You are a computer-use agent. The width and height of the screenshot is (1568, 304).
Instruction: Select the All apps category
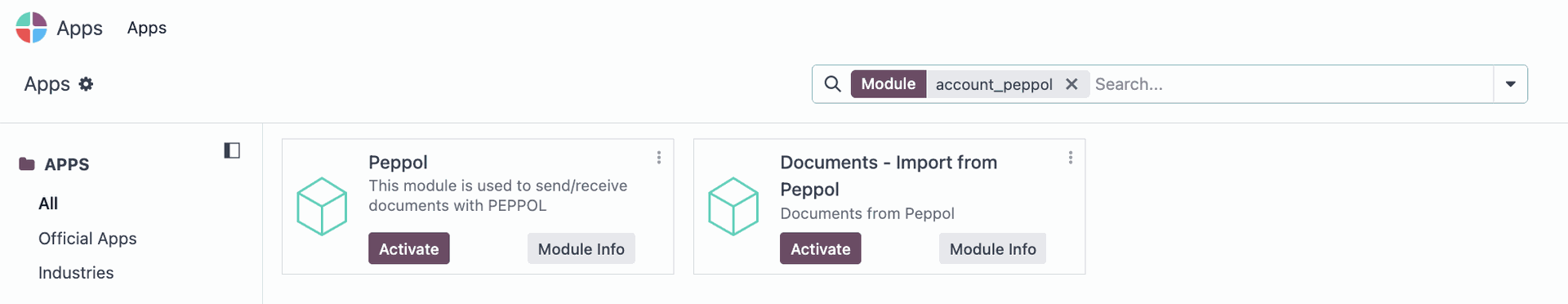(48, 203)
